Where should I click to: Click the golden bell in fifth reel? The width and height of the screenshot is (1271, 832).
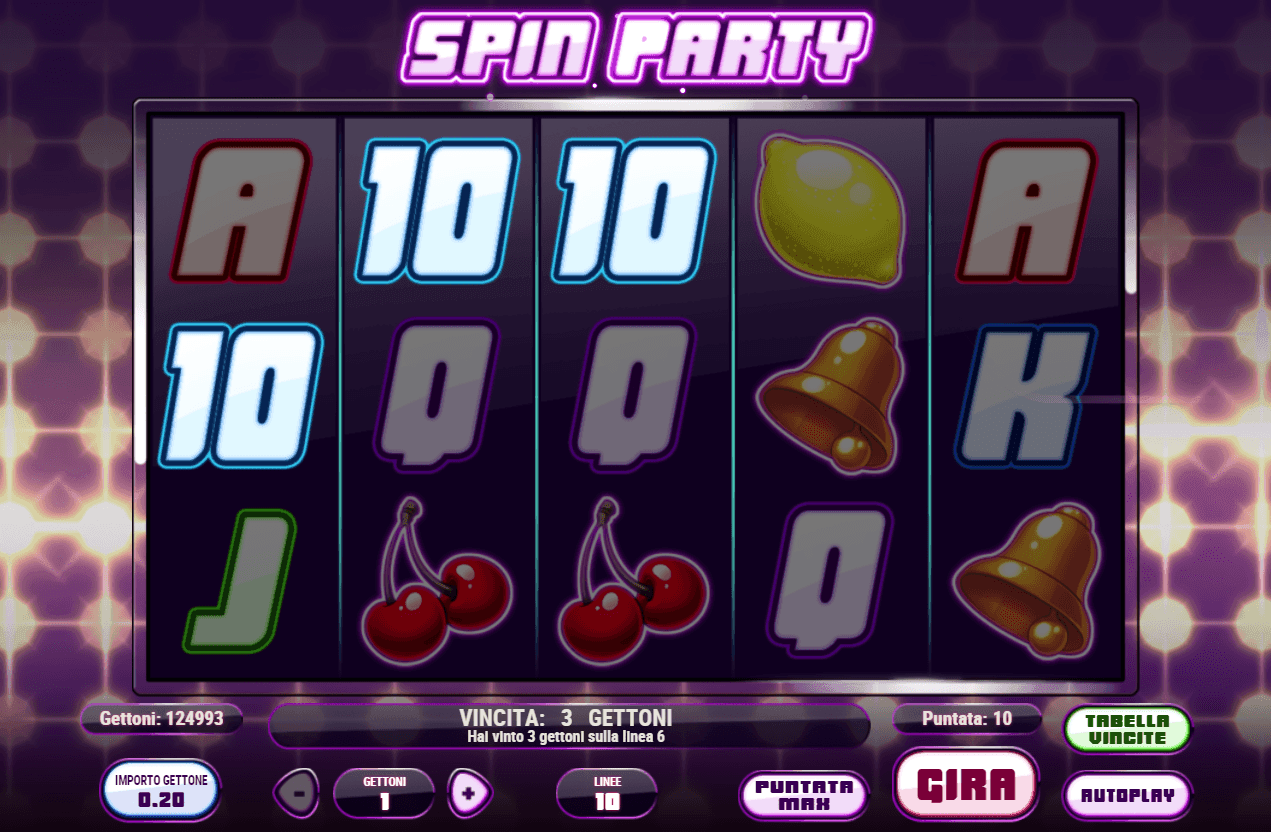point(1027,582)
